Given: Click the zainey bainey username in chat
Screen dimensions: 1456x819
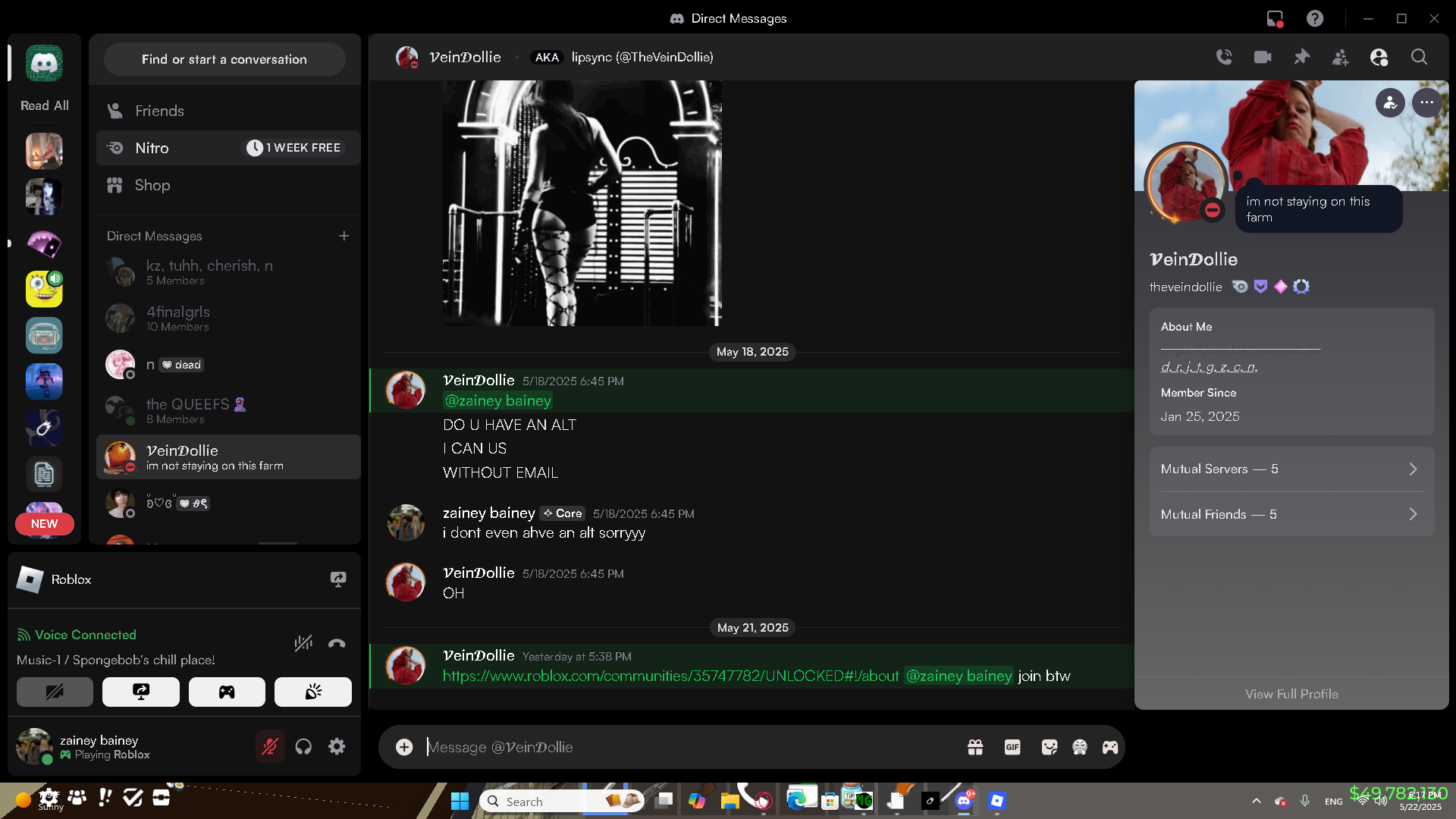Looking at the screenshot, I should pyautogui.click(x=488, y=513).
